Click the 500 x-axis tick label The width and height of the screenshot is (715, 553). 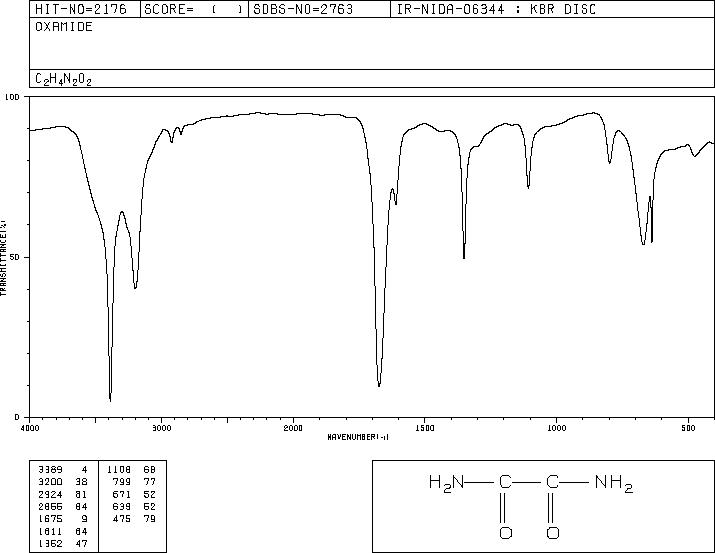(688, 428)
